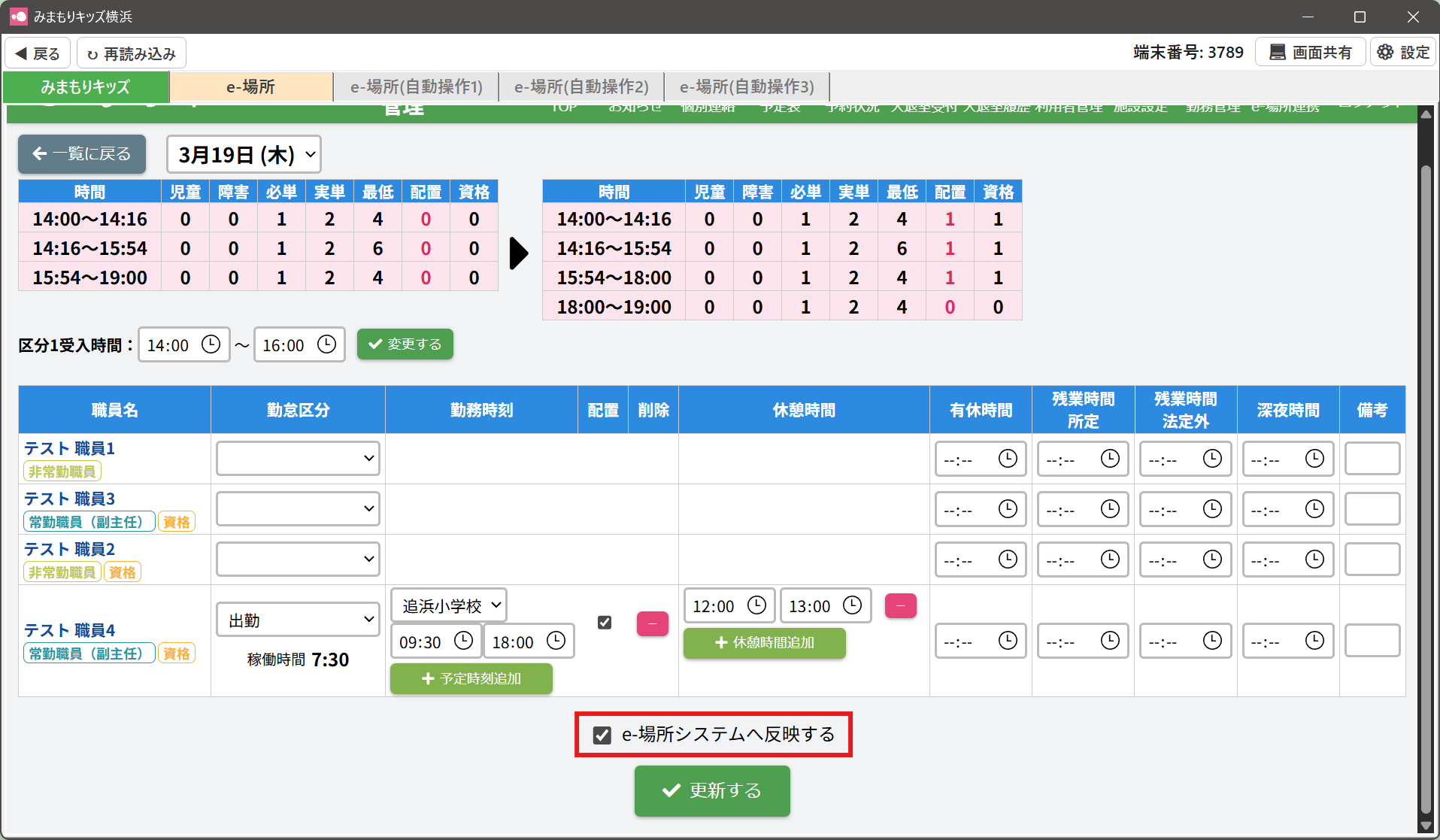Click clock icon in 13:00 break end field
This screenshot has height=840, width=1440.
(x=852, y=605)
